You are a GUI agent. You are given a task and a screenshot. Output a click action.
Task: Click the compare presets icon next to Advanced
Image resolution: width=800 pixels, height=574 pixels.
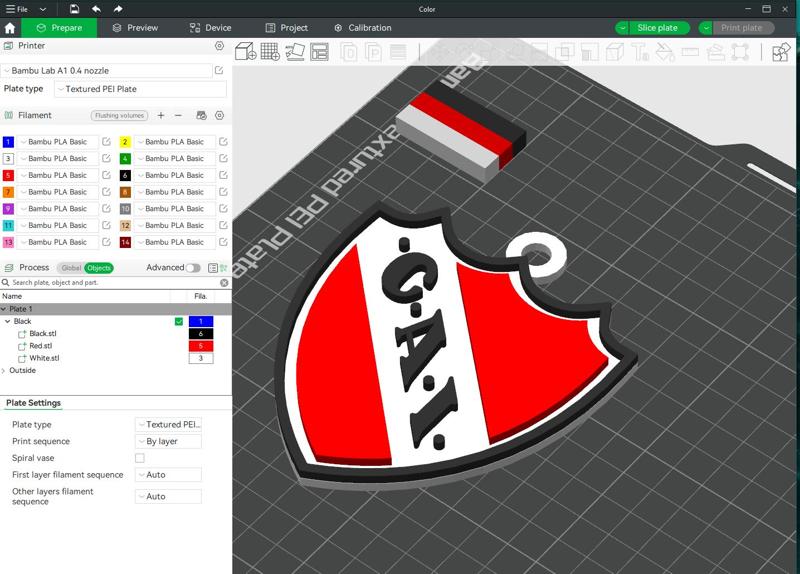[x=223, y=268]
